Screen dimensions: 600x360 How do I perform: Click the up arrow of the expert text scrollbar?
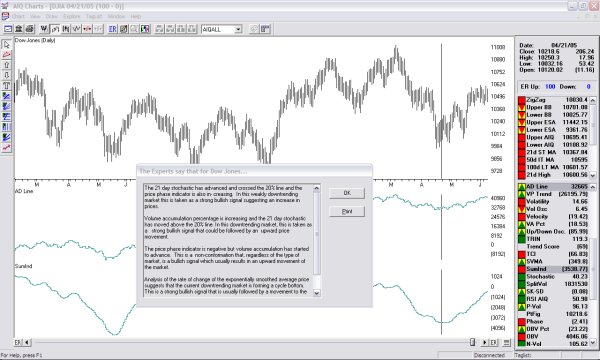click(x=316, y=188)
